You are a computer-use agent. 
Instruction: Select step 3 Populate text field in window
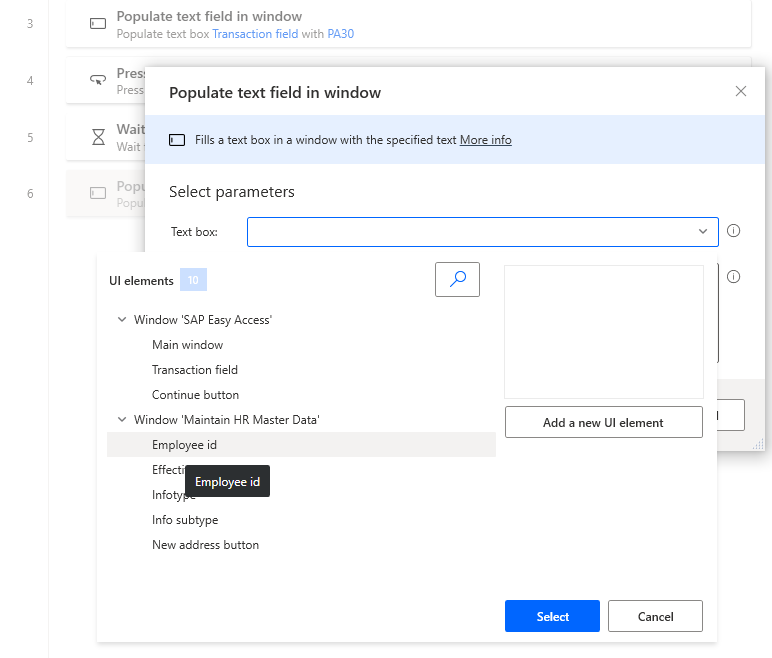(409, 24)
